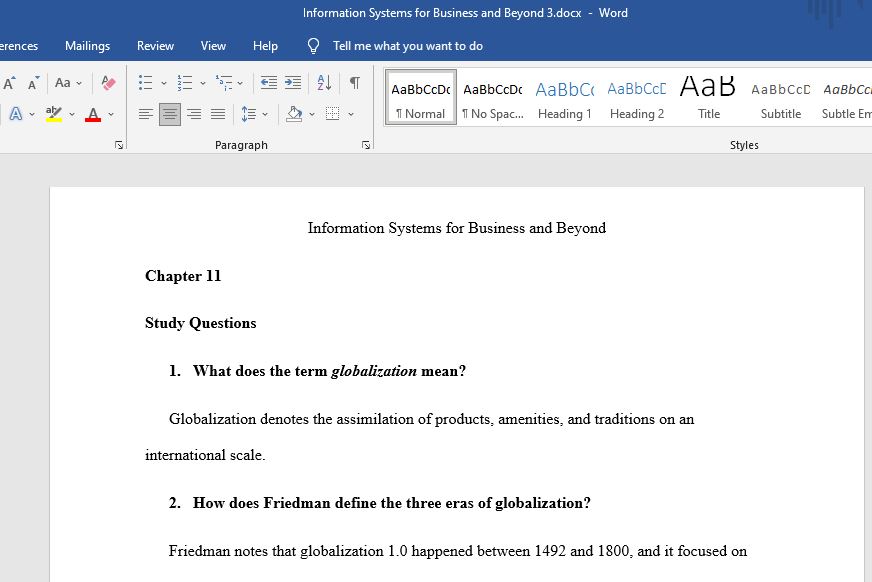Open the Multilevel List dropdown arrow
This screenshot has width=872, height=582.
coord(240,83)
